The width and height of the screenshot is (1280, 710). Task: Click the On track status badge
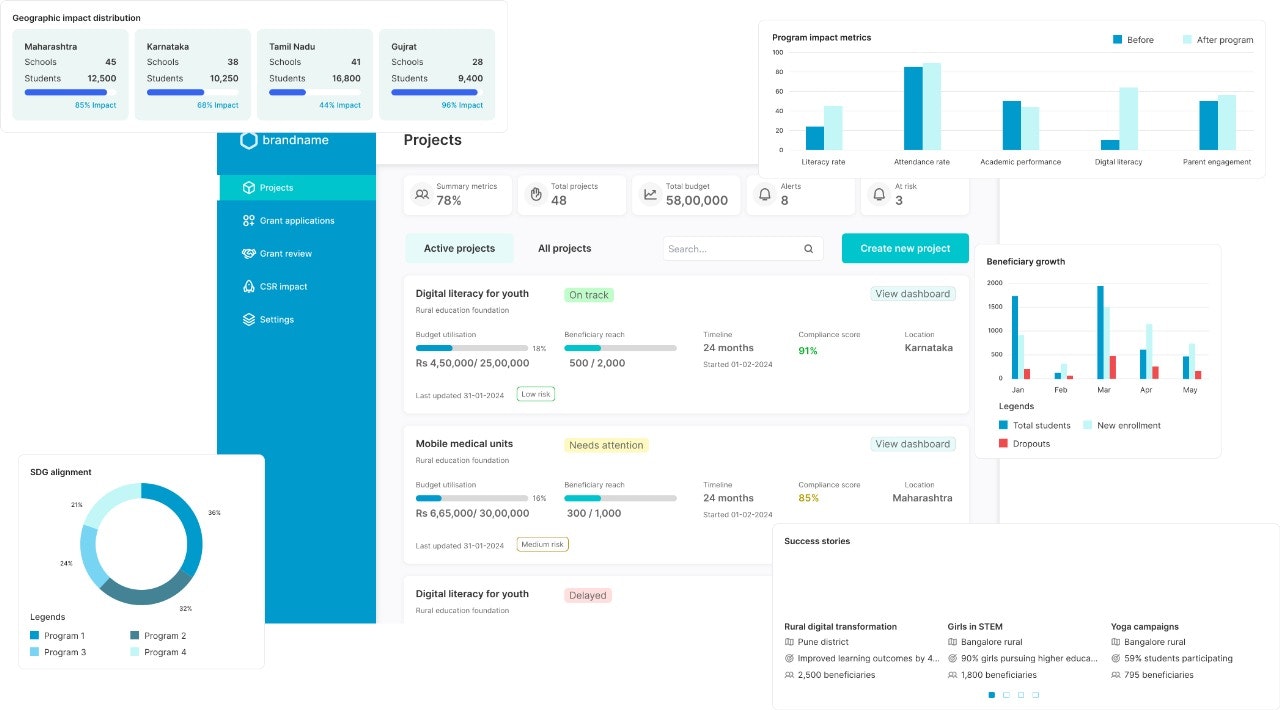[x=589, y=295]
